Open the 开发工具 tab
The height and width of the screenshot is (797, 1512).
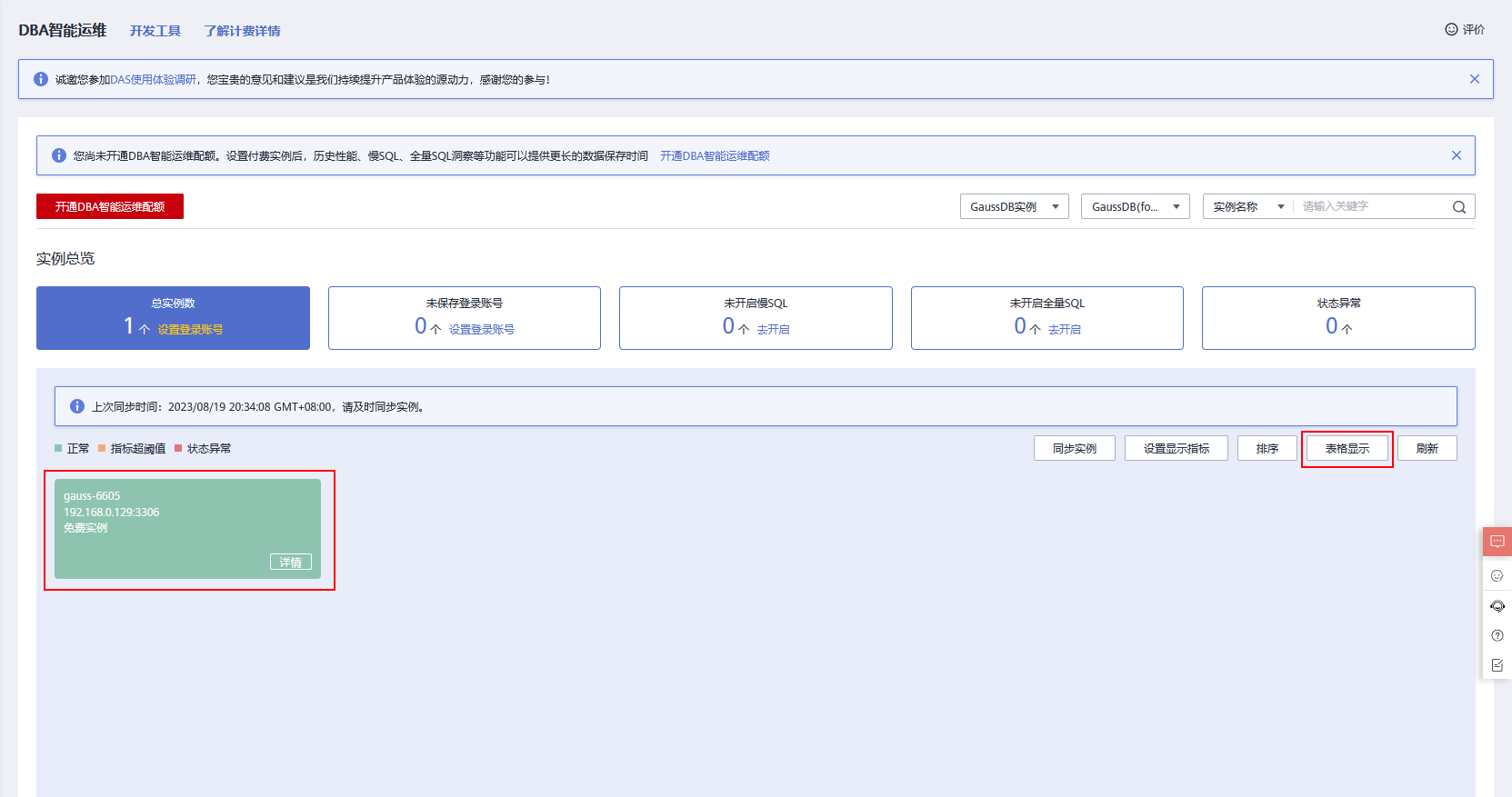coord(155,31)
